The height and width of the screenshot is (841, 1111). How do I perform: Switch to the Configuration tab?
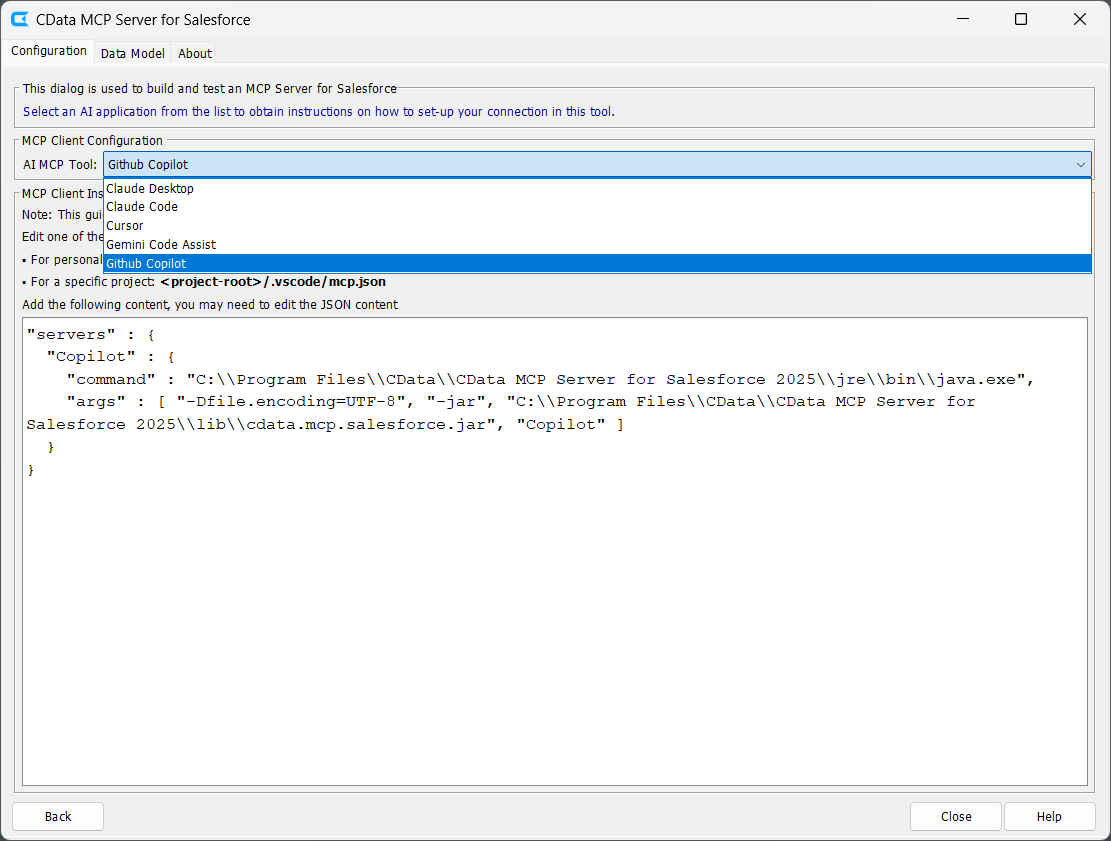[x=49, y=51]
